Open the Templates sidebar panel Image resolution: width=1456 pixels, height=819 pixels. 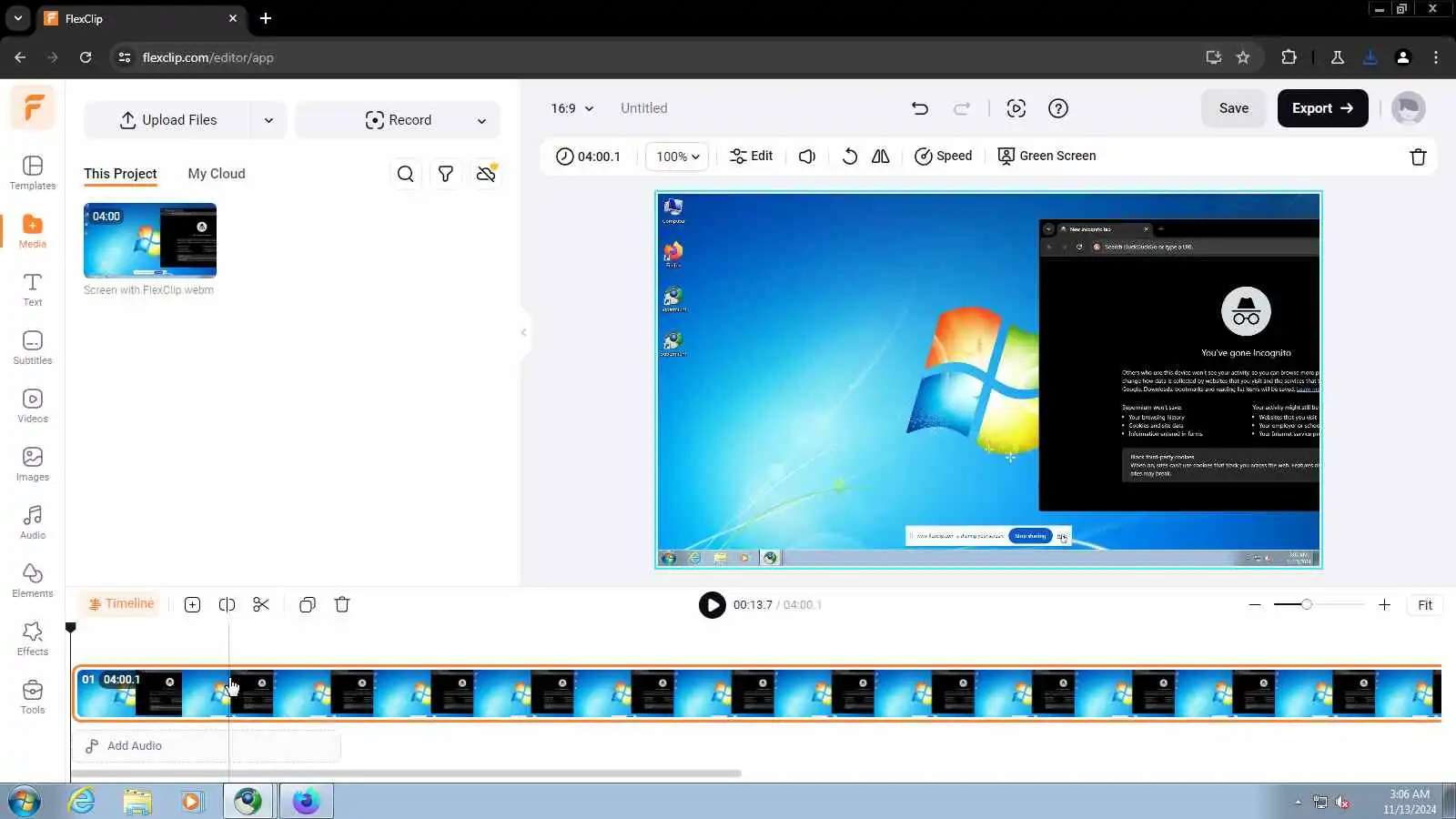(x=33, y=172)
